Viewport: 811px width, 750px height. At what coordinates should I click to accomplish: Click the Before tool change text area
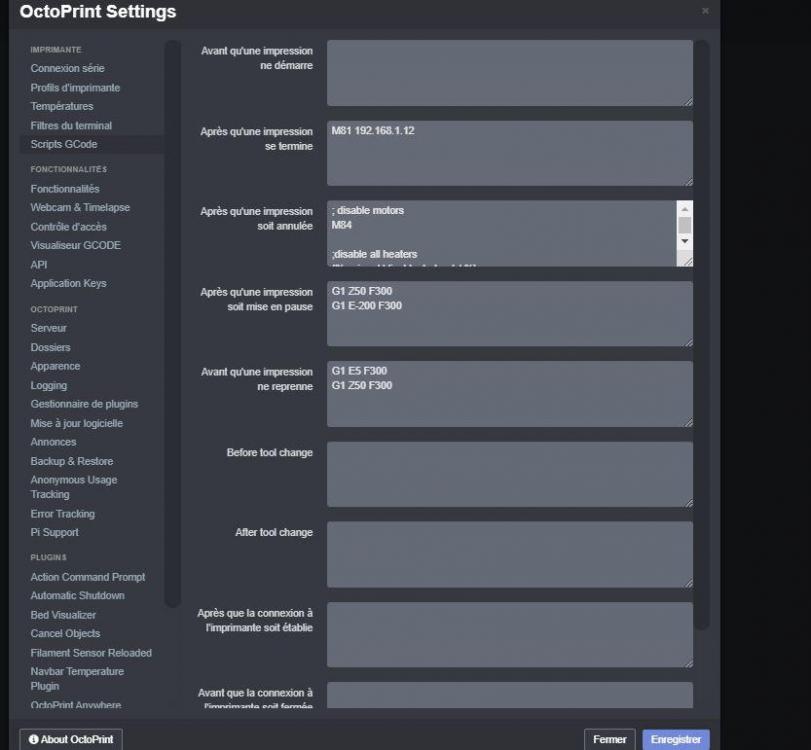[x=509, y=474]
